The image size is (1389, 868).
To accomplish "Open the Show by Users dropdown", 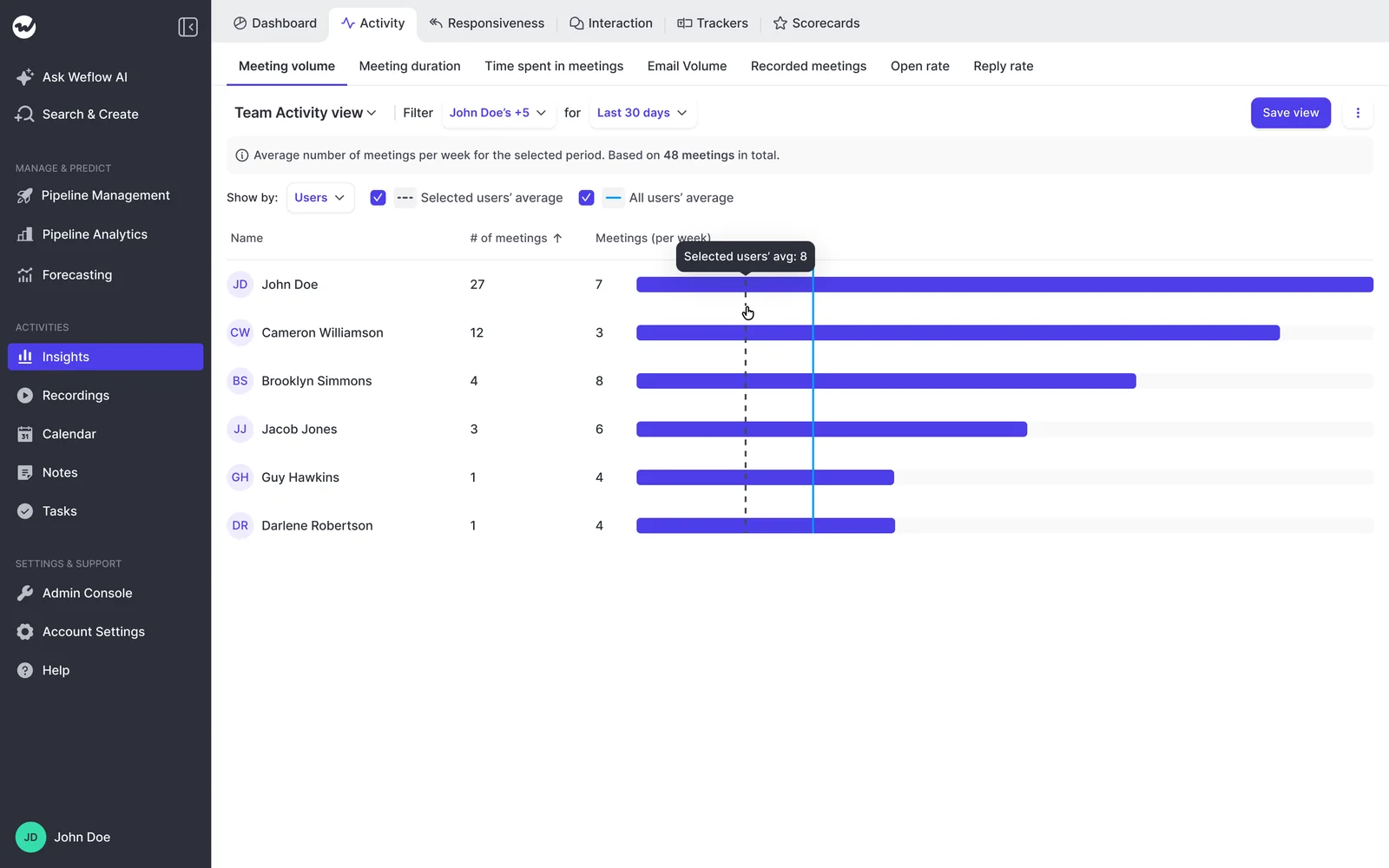I will coord(320,198).
